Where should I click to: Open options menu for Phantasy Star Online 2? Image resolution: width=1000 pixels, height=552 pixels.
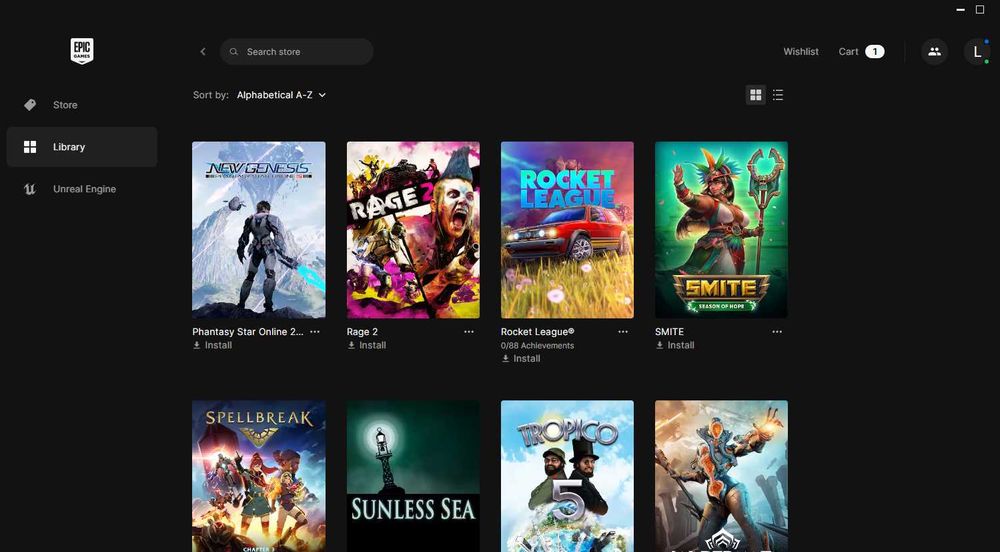(315, 331)
